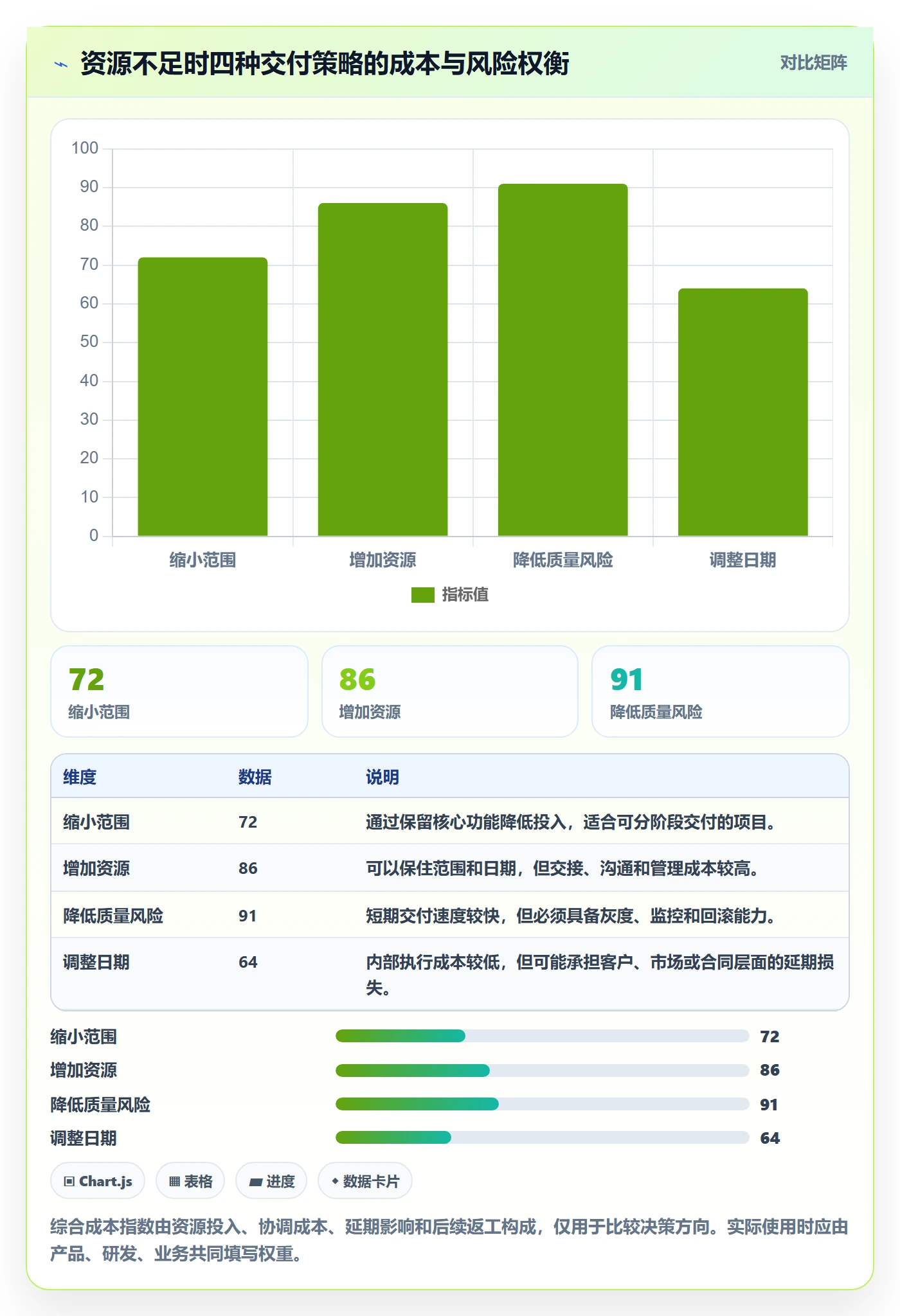Click the footer note starting 综合成本指数
900x1316 pixels.
[449, 1240]
